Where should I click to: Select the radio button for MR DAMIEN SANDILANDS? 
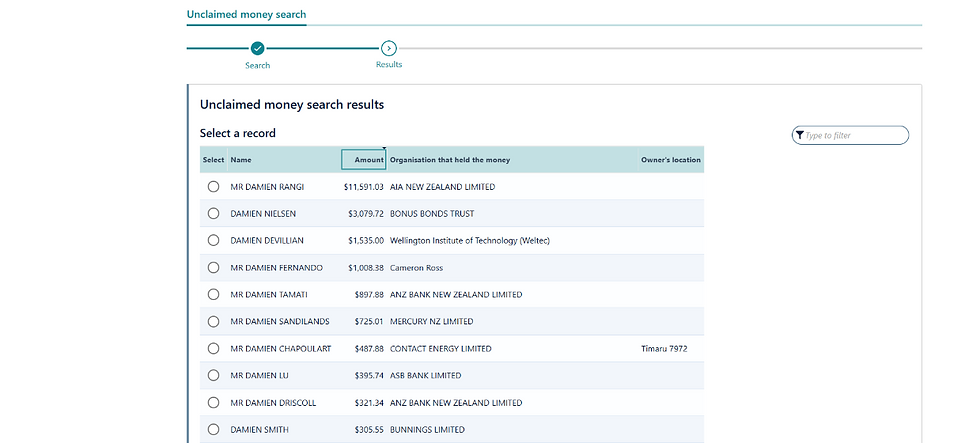[x=213, y=321]
